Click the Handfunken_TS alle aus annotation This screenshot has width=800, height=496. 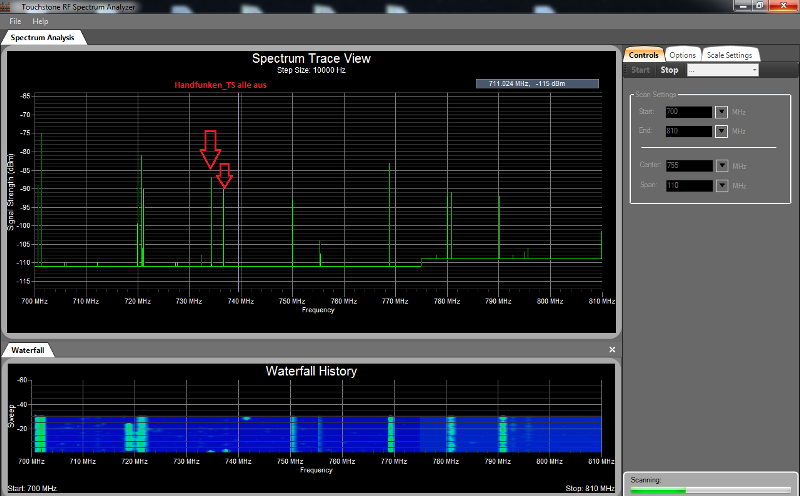[x=220, y=85]
